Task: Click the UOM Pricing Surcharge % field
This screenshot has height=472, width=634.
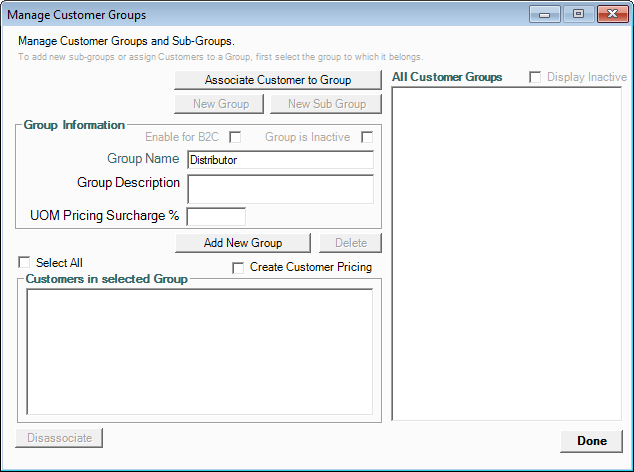Action: tap(216, 216)
